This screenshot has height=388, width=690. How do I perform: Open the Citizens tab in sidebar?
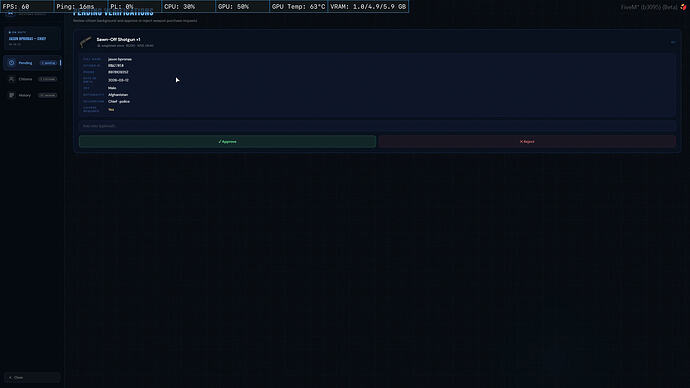(32, 79)
